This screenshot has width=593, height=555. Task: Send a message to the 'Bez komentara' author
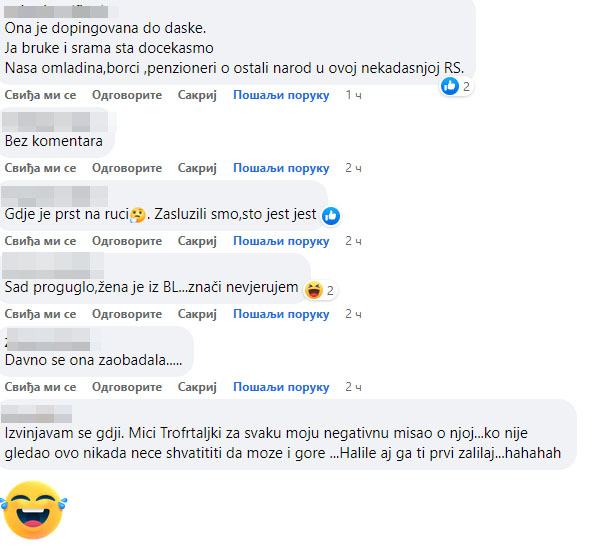coord(281,168)
